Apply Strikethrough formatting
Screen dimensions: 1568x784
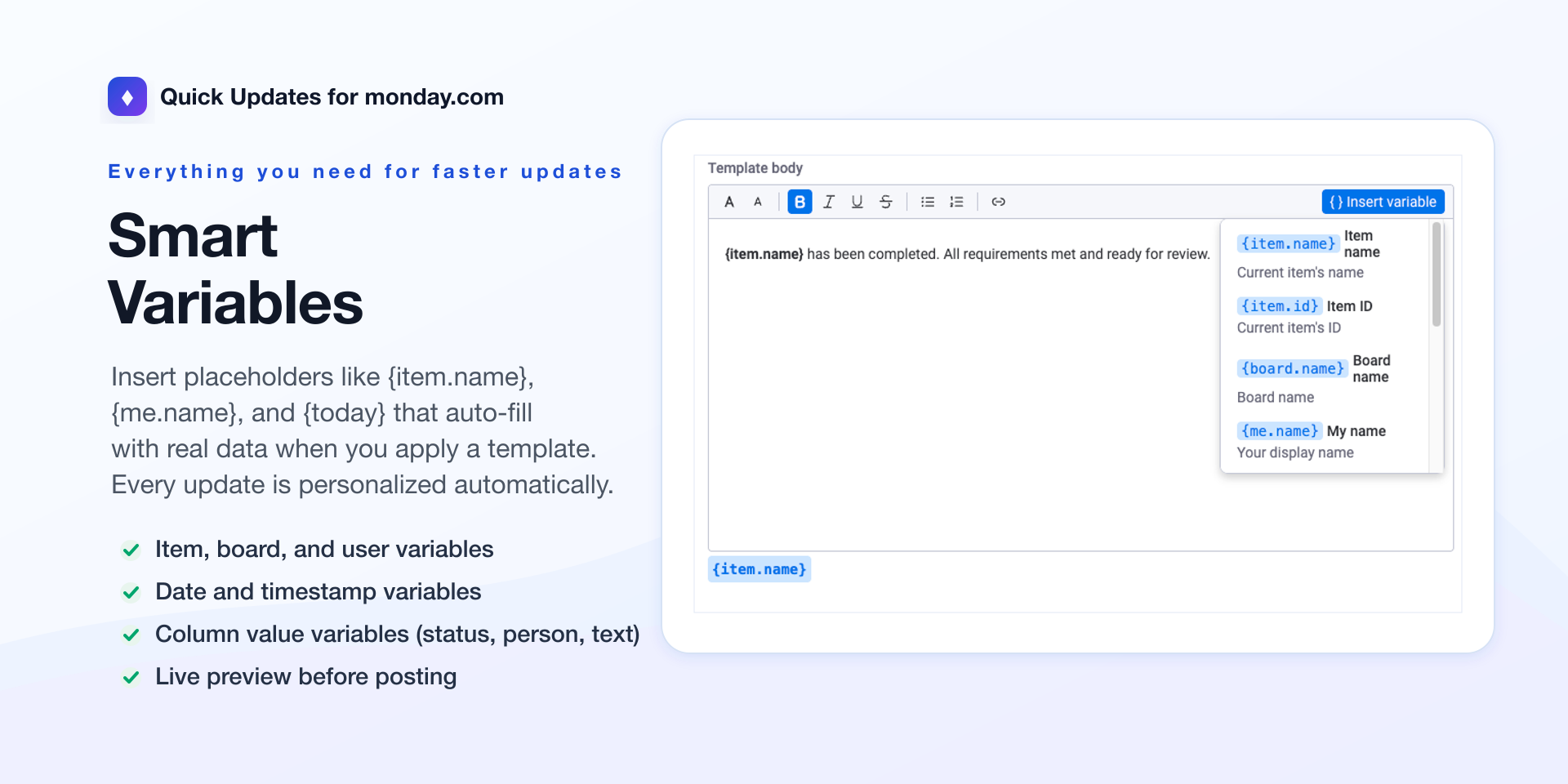tap(886, 202)
